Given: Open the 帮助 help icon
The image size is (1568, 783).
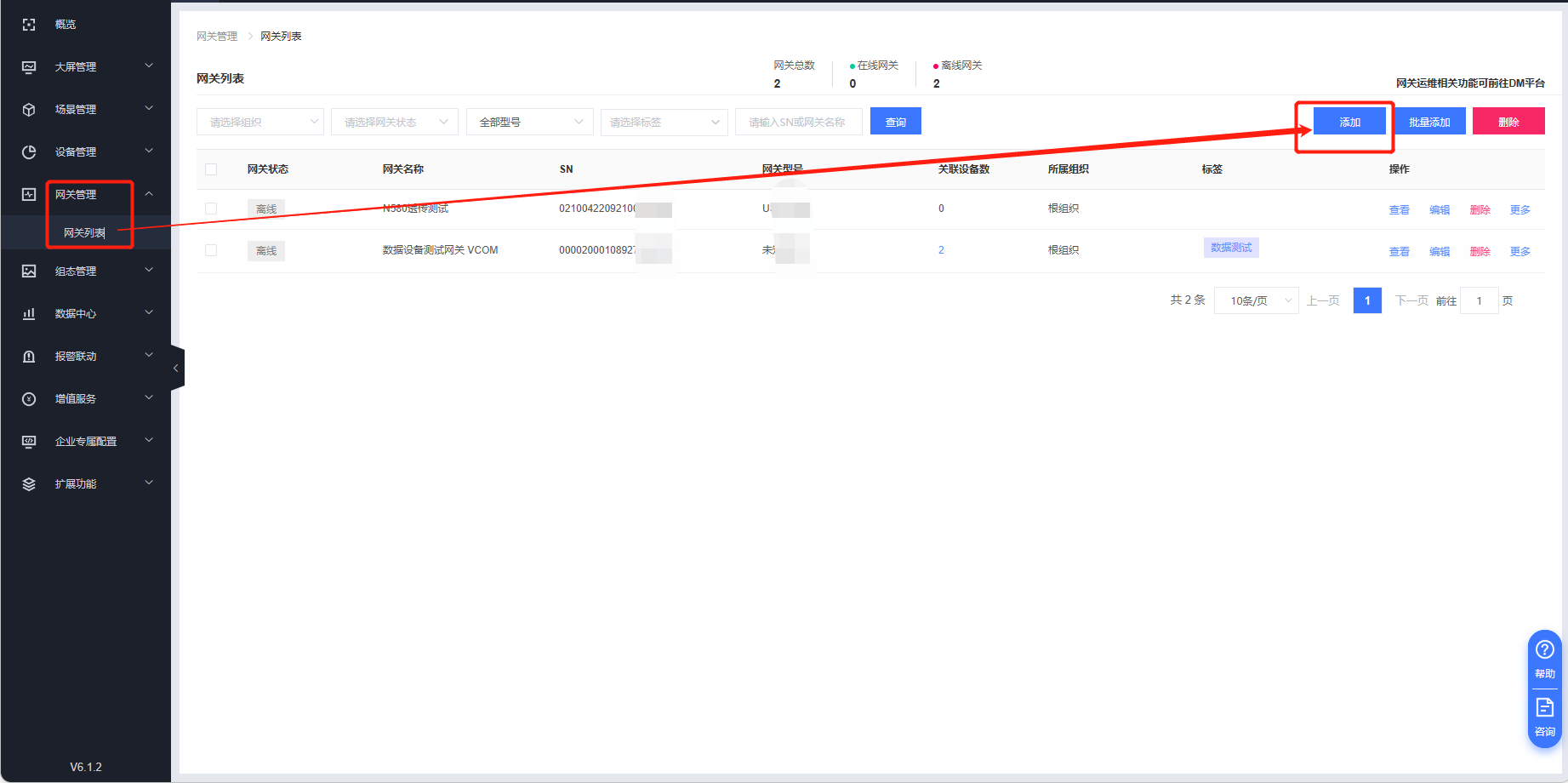Looking at the screenshot, I should point(1544,651).
